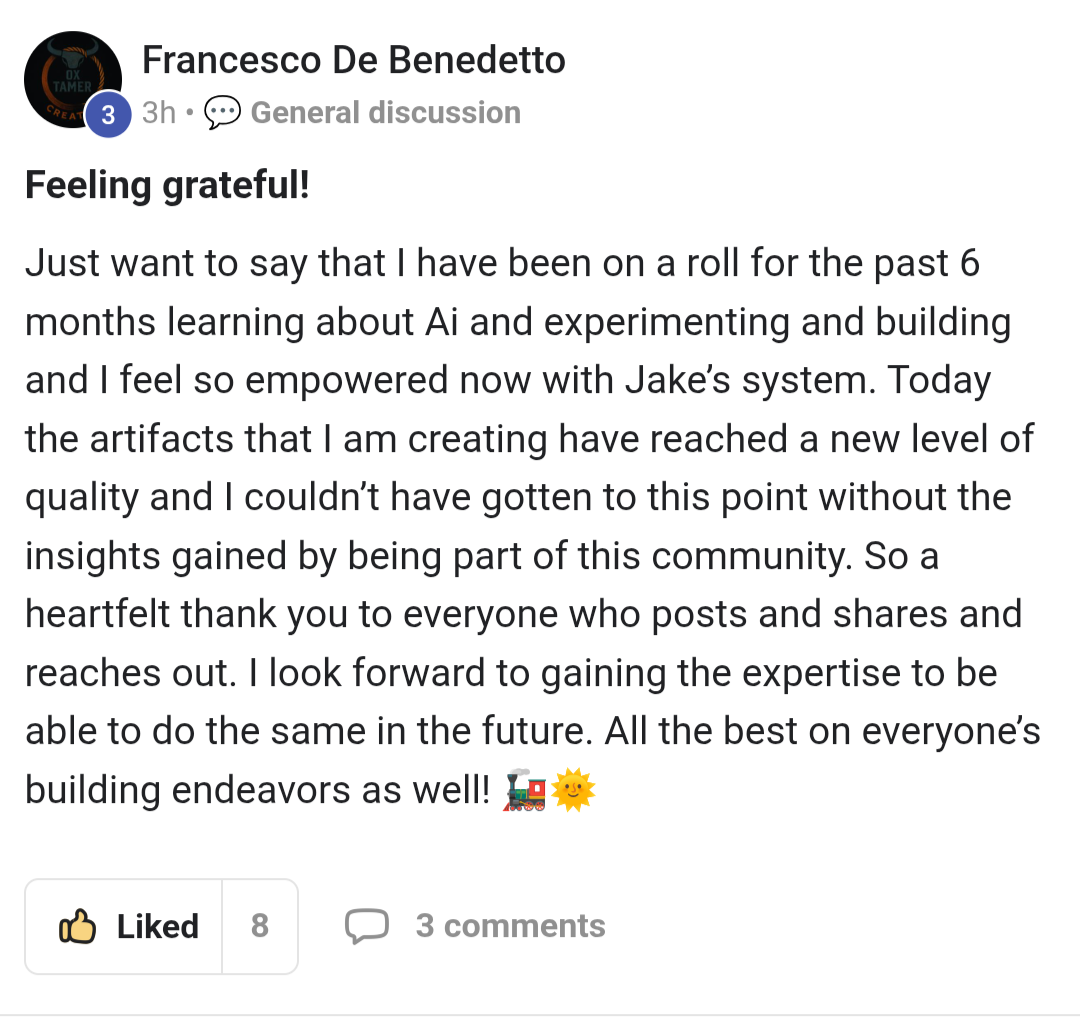The width and height of the screenshot is (1080, 1019).
Task: Click the smiling sun emoji
Action: pos(573,790)
